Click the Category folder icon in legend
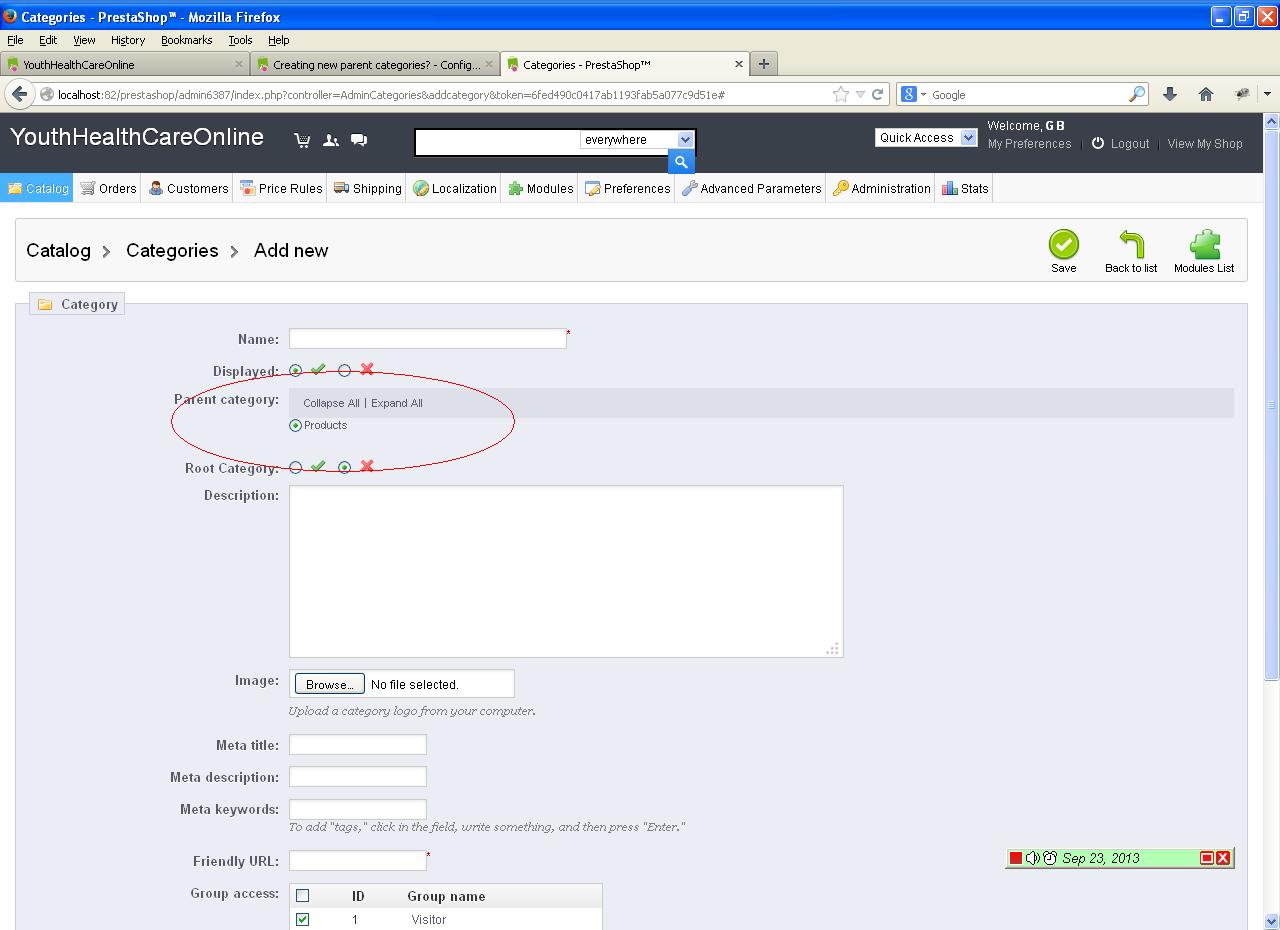 pyautogui.click(x=45, y=304)
